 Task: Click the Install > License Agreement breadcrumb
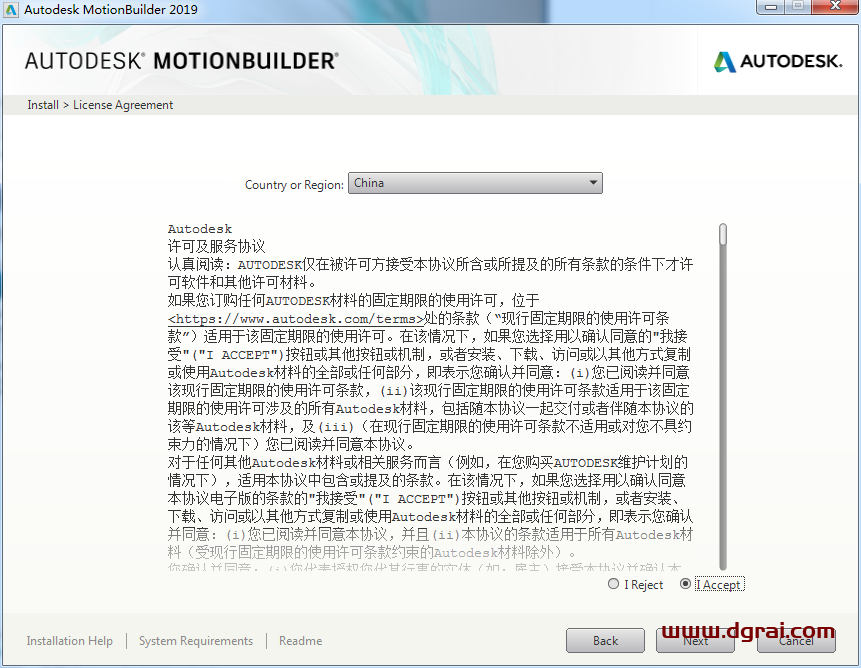click(x=100, y=105)
